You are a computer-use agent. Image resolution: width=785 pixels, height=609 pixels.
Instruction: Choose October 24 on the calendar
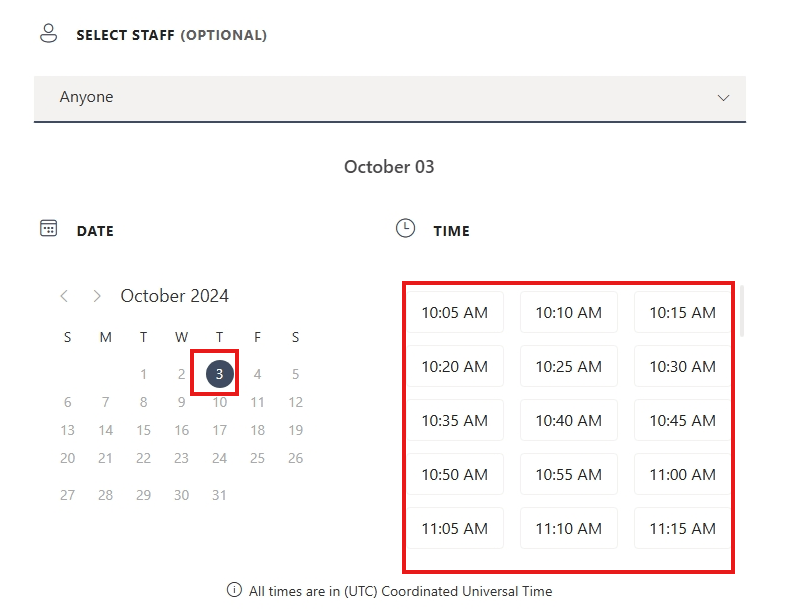tap(219, 458)
